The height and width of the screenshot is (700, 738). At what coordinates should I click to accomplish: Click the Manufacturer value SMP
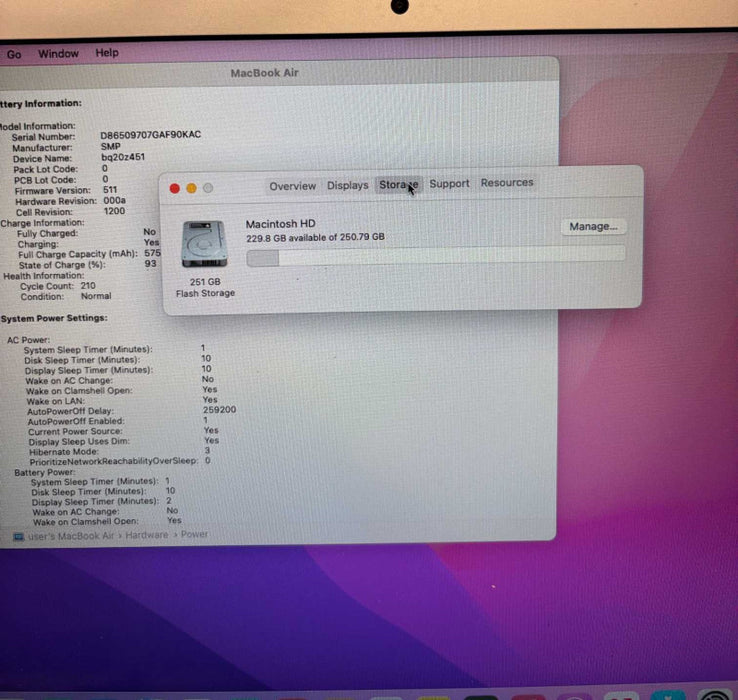(111, 146)
